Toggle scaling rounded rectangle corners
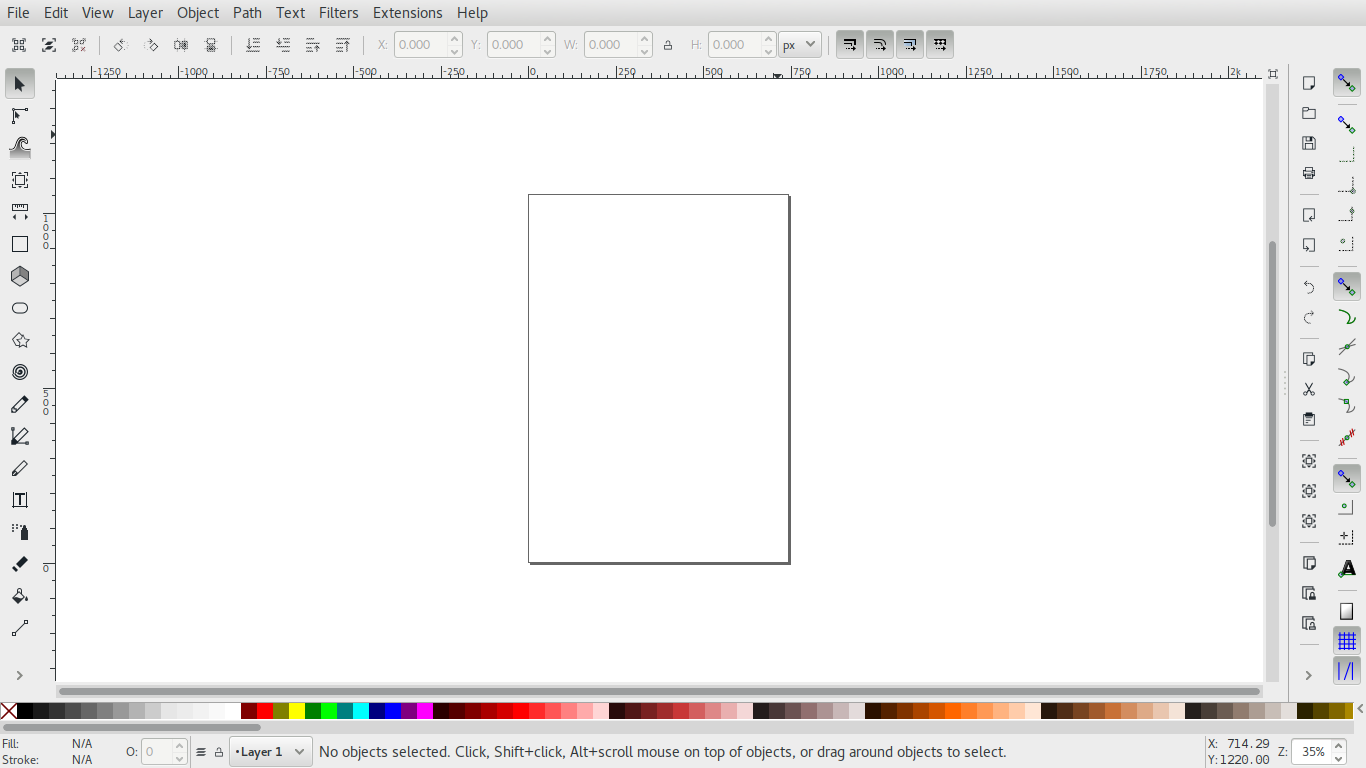1366x768 pixels. 880,45
